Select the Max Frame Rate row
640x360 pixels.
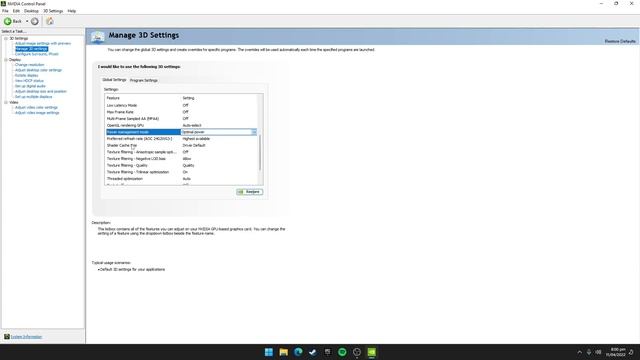[x=182, y=112]
